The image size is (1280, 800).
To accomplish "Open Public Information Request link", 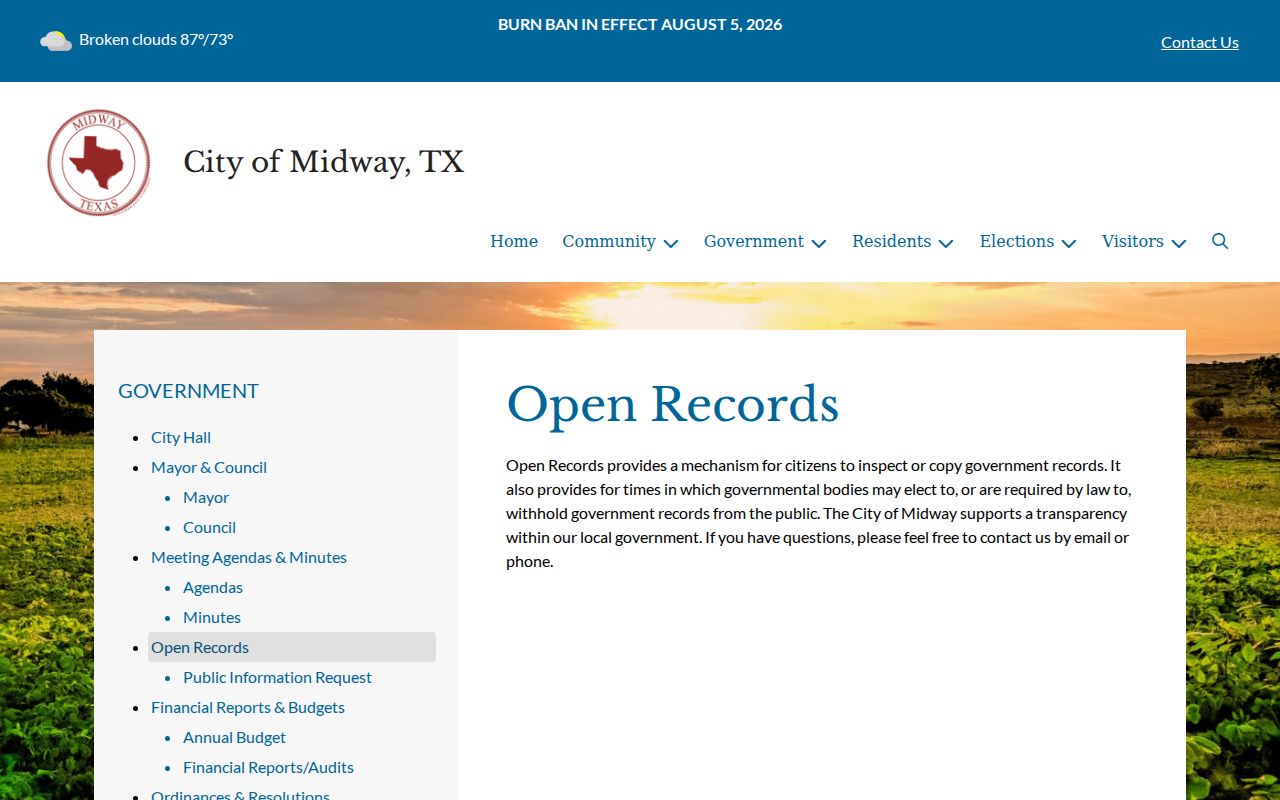I will coord(277,677).
